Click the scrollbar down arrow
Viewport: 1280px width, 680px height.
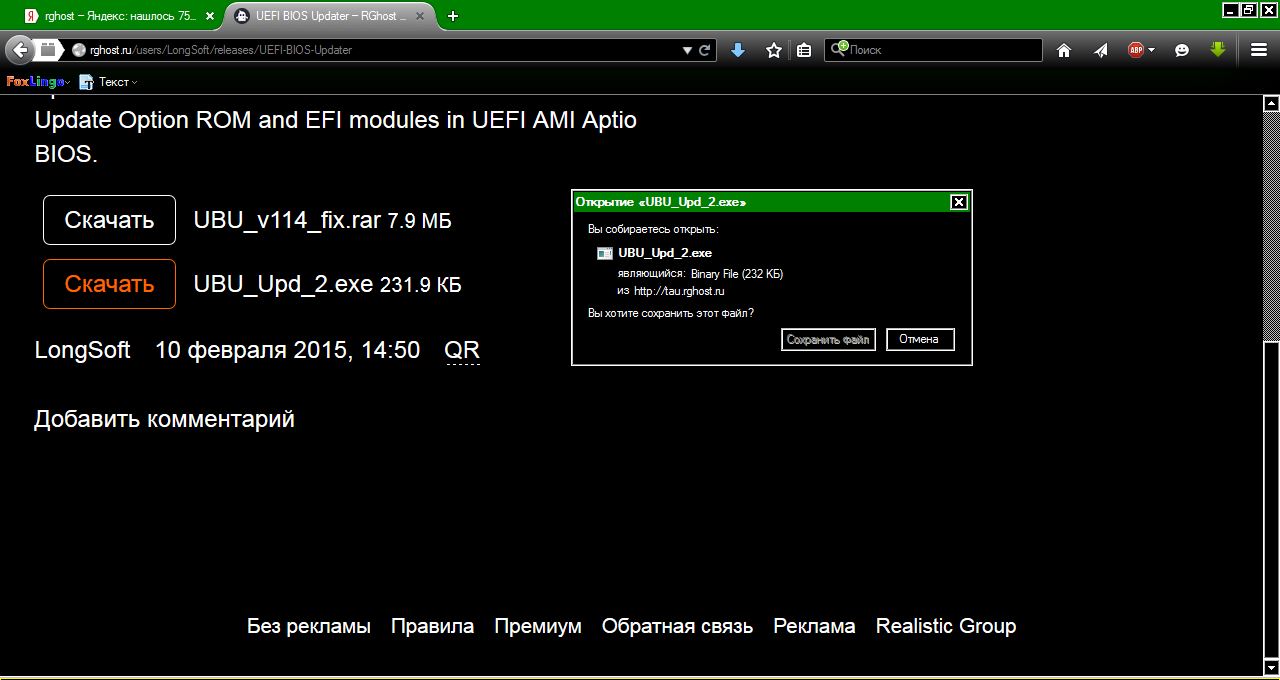point(1271,667)
